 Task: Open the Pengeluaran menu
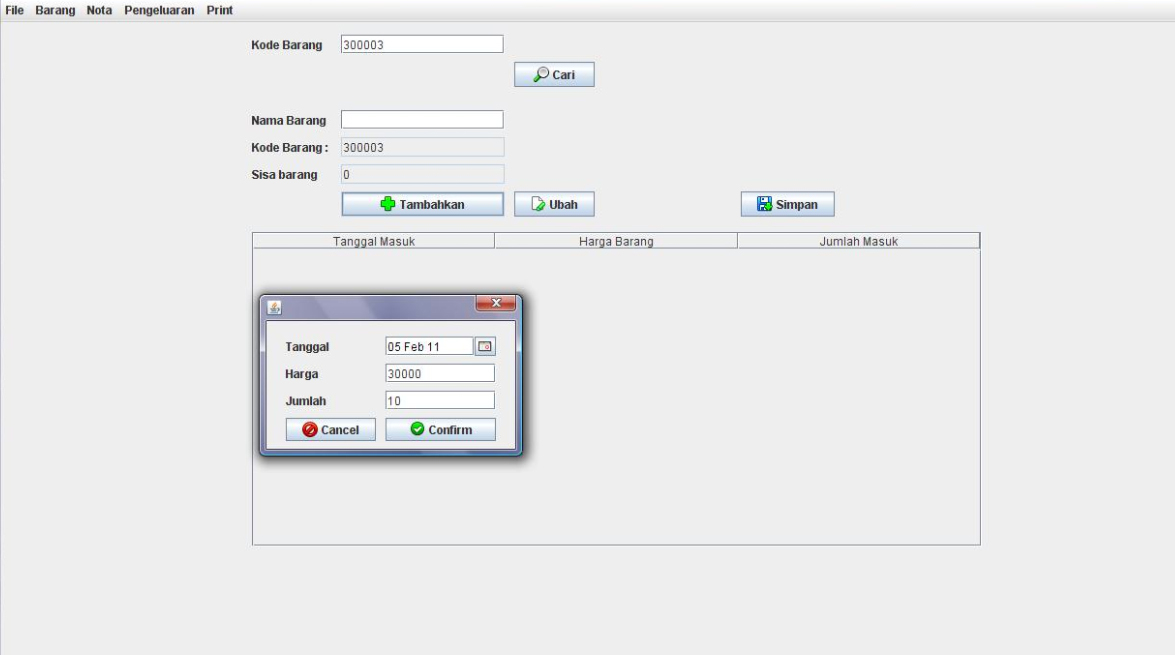159,10
